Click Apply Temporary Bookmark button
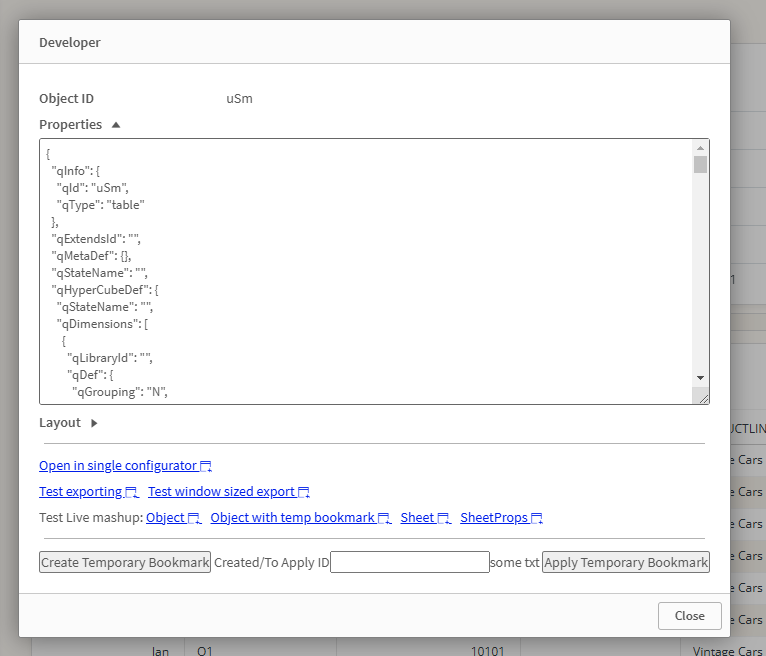 [x=626, y=562]
